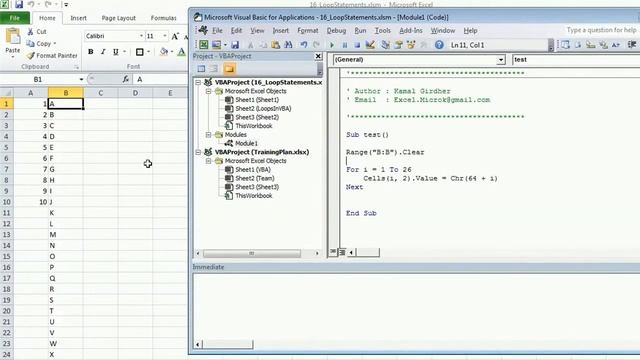Click Procedure View button below code window
640x360 pixels.
[333, 252]
